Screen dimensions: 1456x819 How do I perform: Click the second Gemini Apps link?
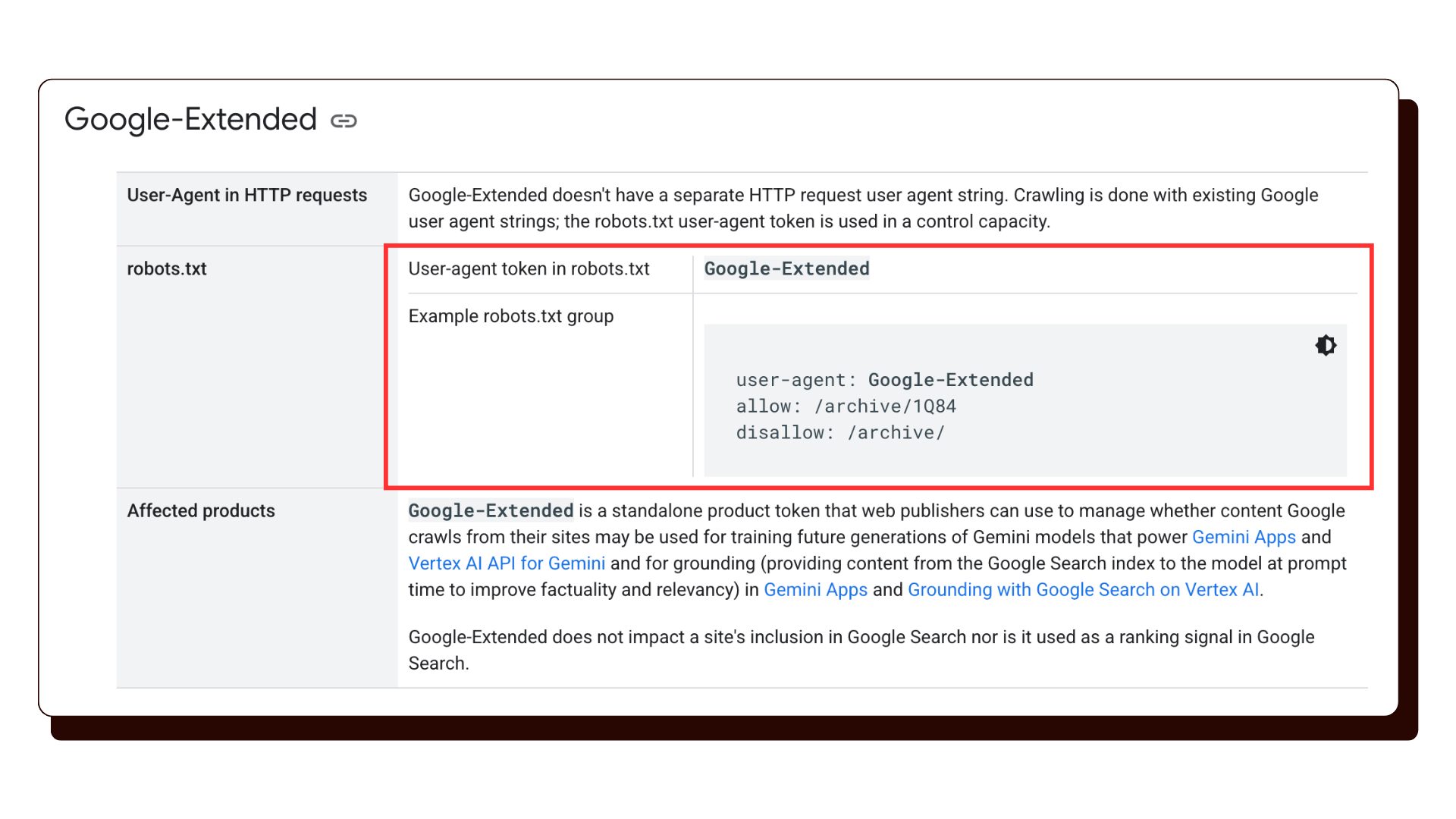(x=816, y=589)
